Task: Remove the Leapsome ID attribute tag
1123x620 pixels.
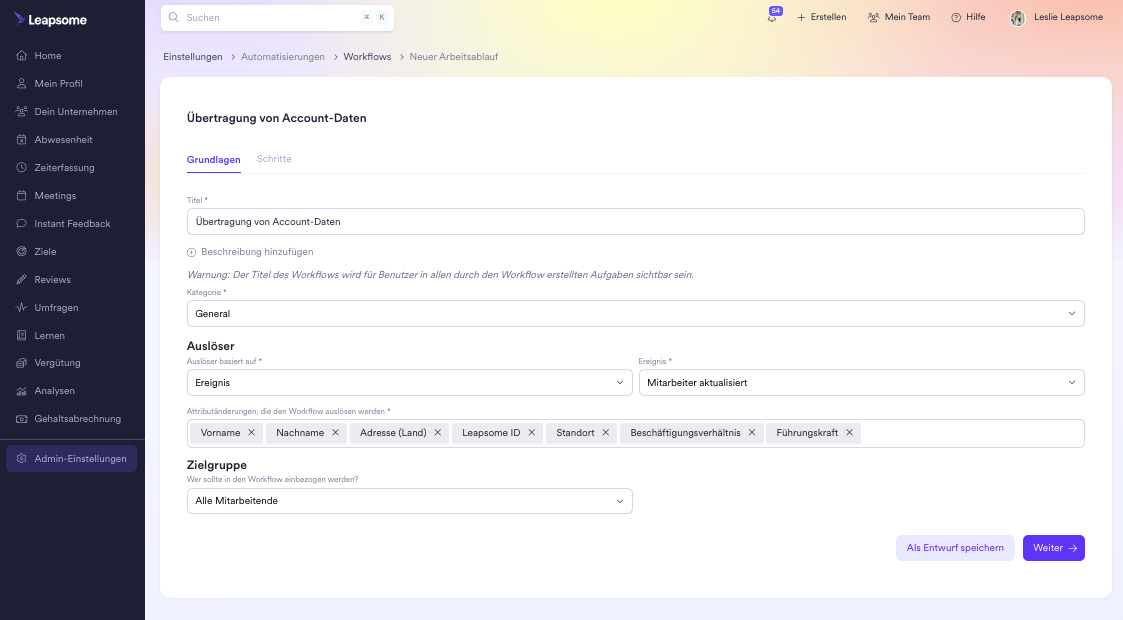Action: 532,433
